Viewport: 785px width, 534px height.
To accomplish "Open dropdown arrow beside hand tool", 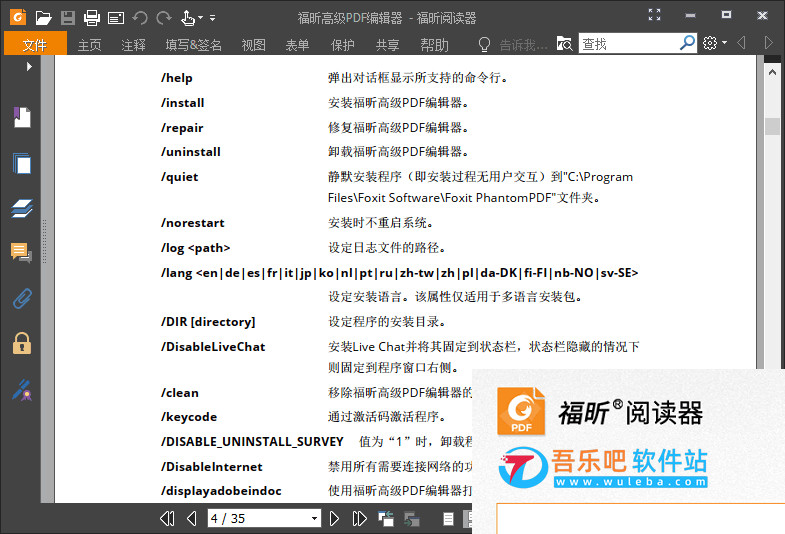I will [x=200, y=18].
